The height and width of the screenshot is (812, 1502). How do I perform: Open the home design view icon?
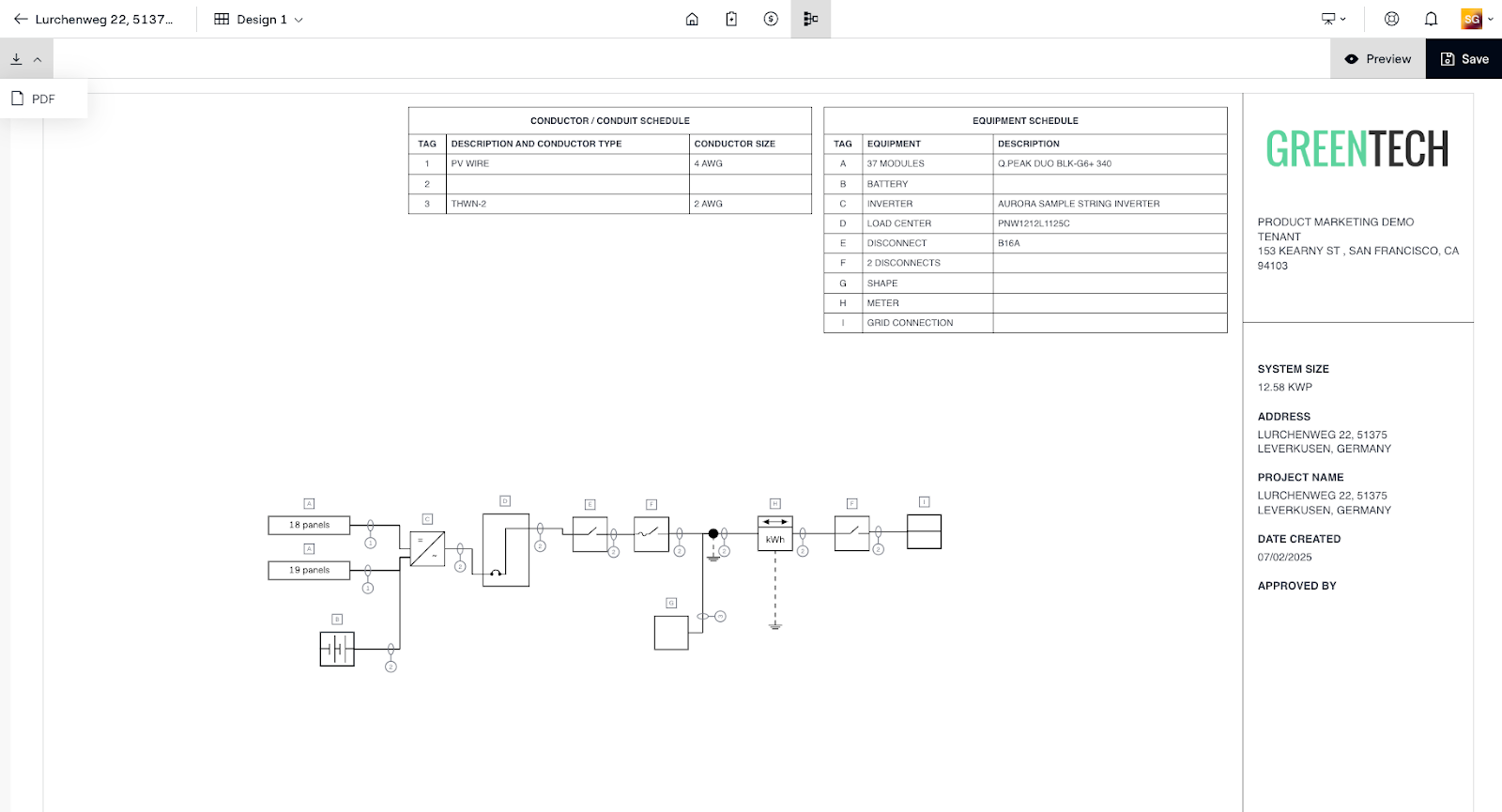pos(692,19)
